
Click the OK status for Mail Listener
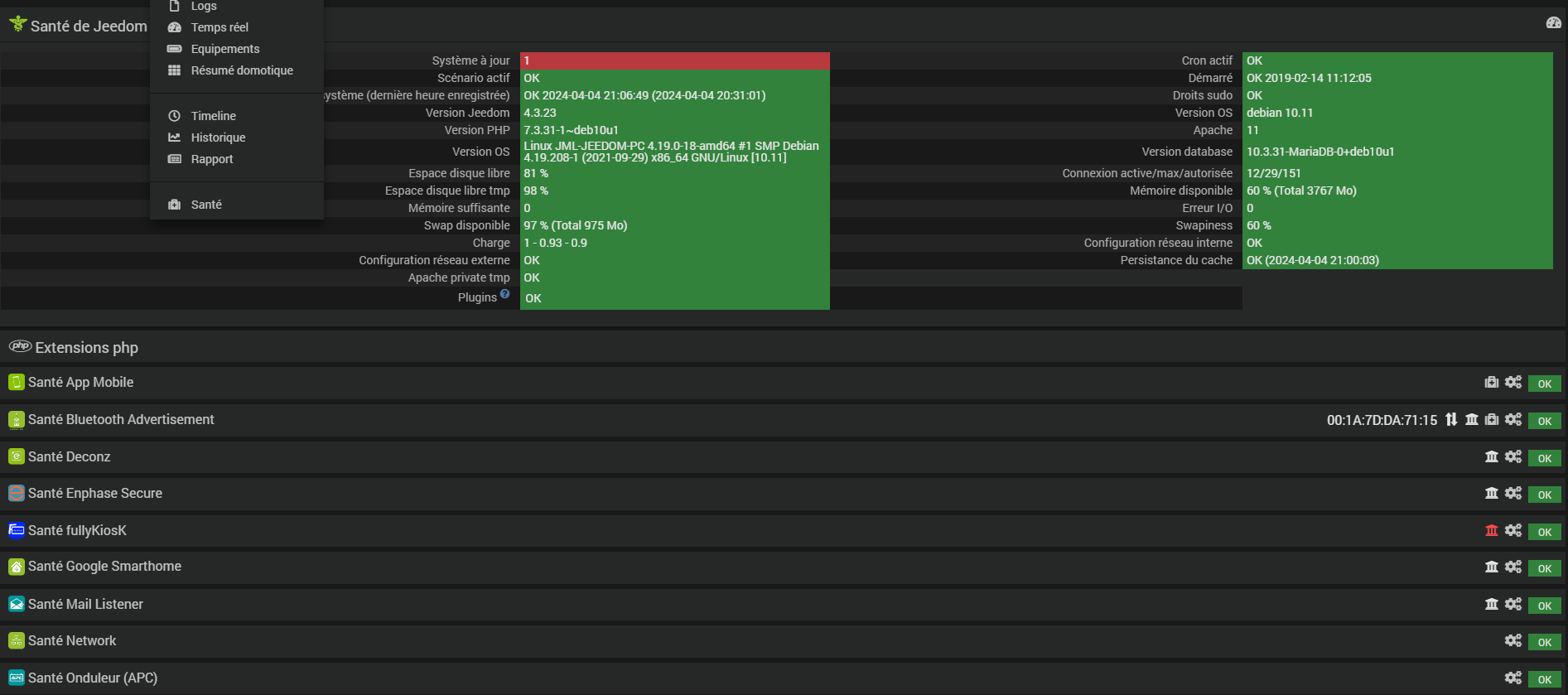click(1545, 606)
